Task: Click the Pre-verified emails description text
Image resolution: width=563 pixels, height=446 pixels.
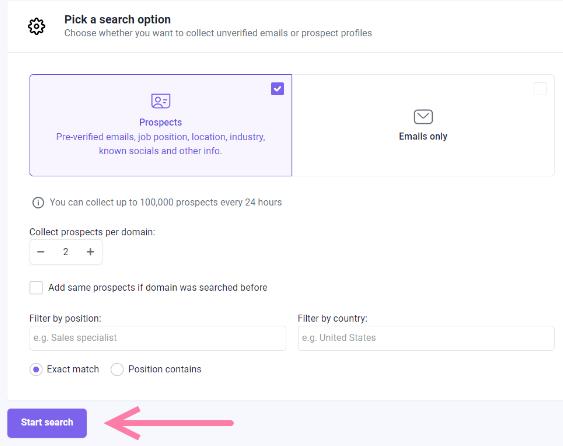Action: 160,144
